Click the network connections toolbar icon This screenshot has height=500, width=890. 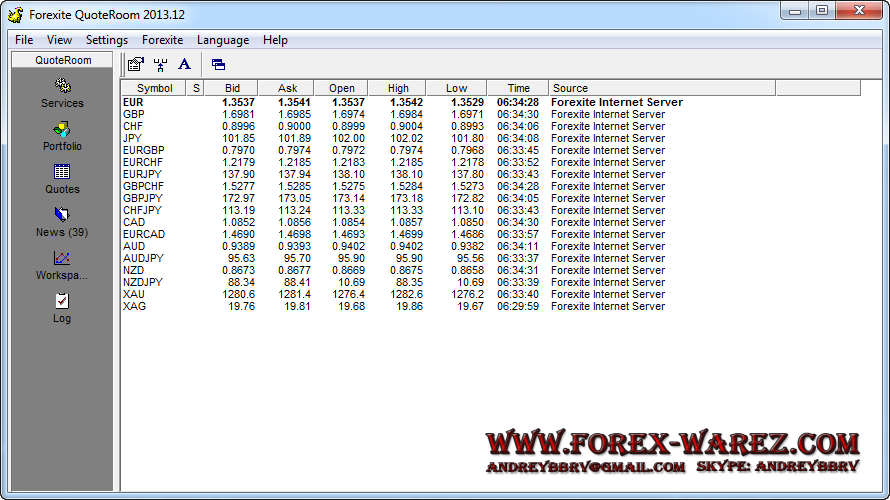[160, 64]
